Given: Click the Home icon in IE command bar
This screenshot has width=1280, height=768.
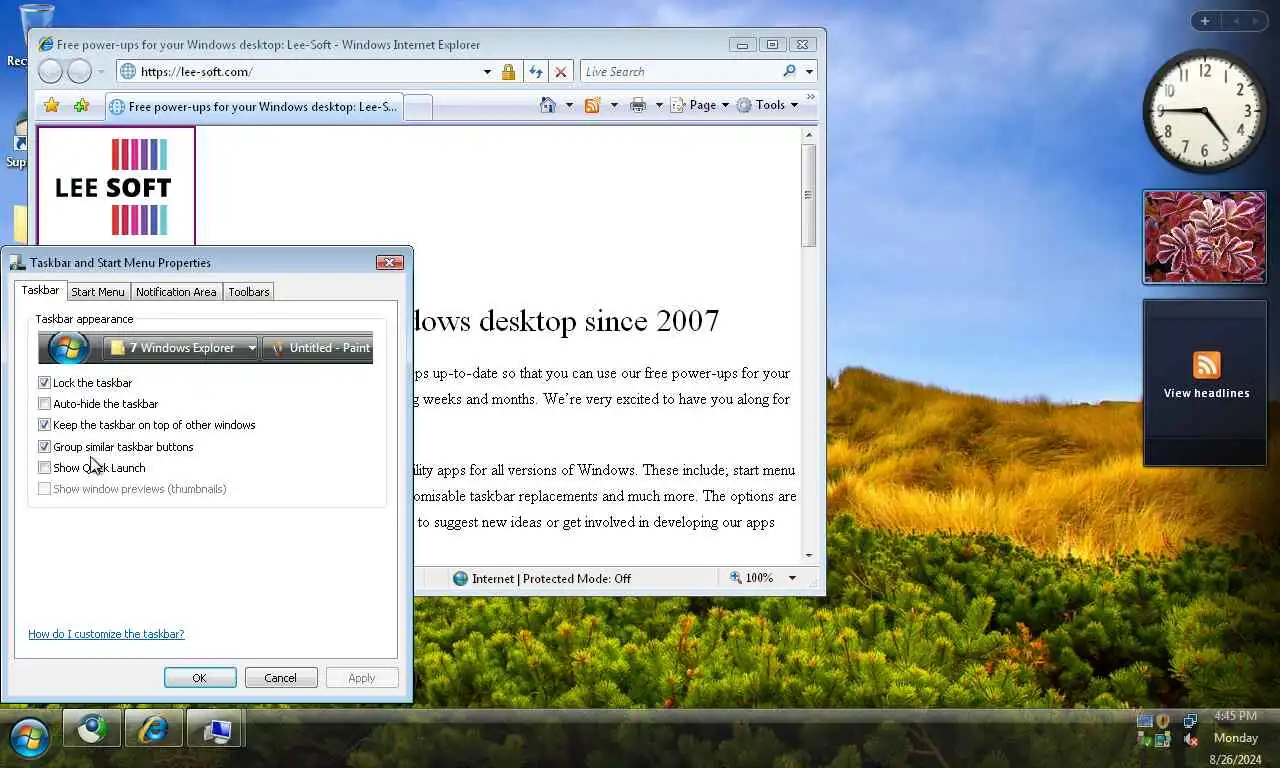Looking at the screenshot, I should [x=547, y=105].
